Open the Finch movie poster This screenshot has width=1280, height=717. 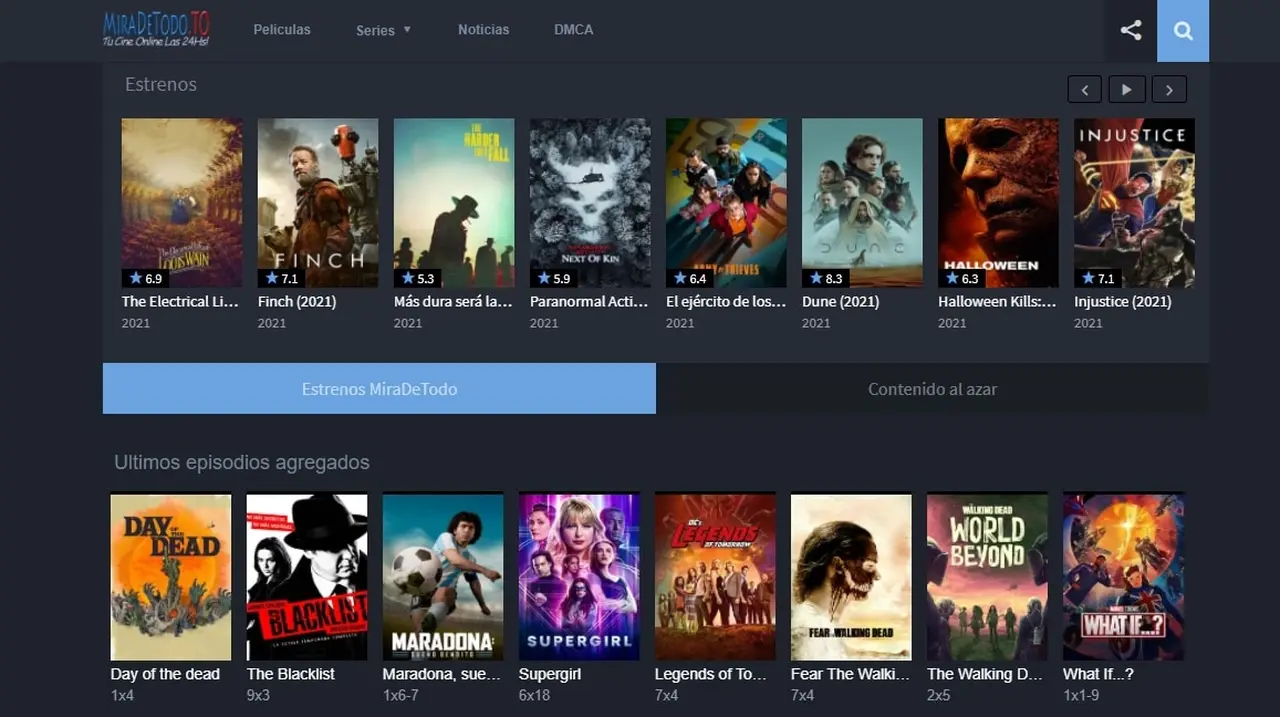[318, 203]
